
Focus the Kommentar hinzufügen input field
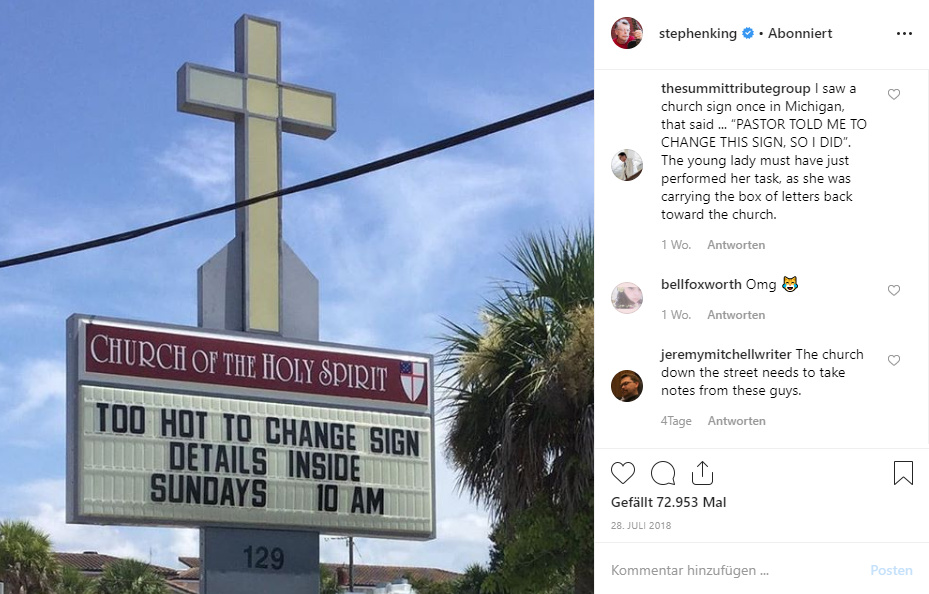(x=735, y=570)
